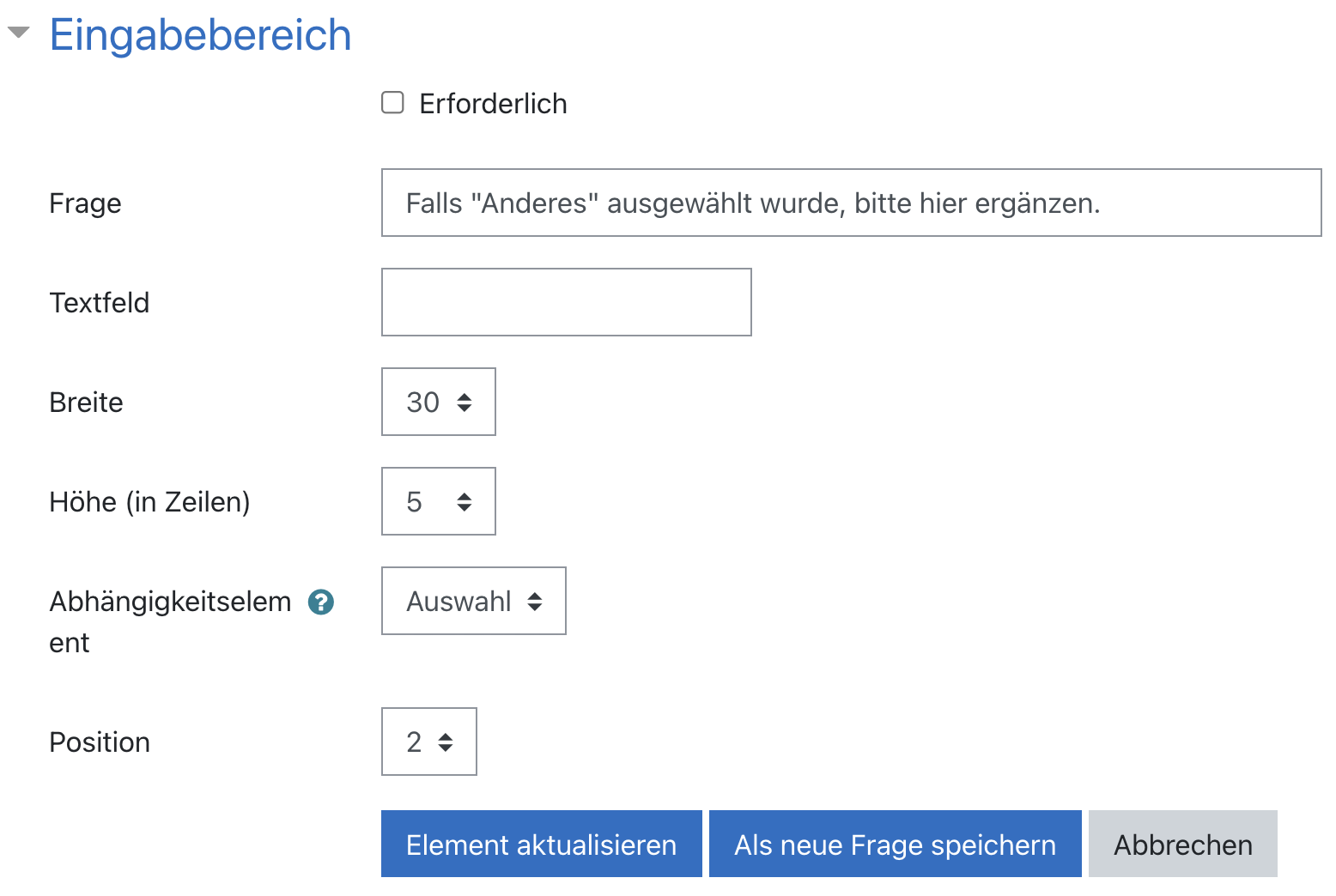Open the Breite dropdown showing 30
1336x896 pixels.
(x=438, y=402)
